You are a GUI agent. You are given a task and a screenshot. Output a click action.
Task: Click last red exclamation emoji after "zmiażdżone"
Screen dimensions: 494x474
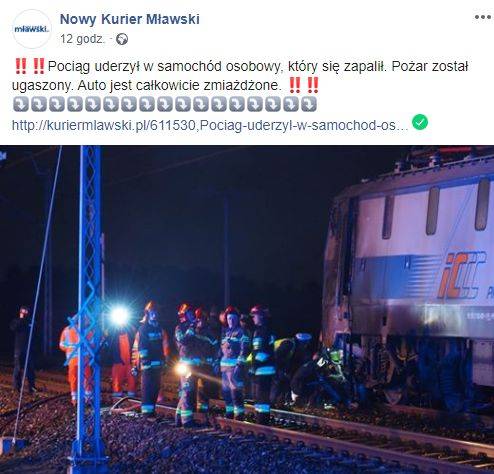click(x=313, y=85)
